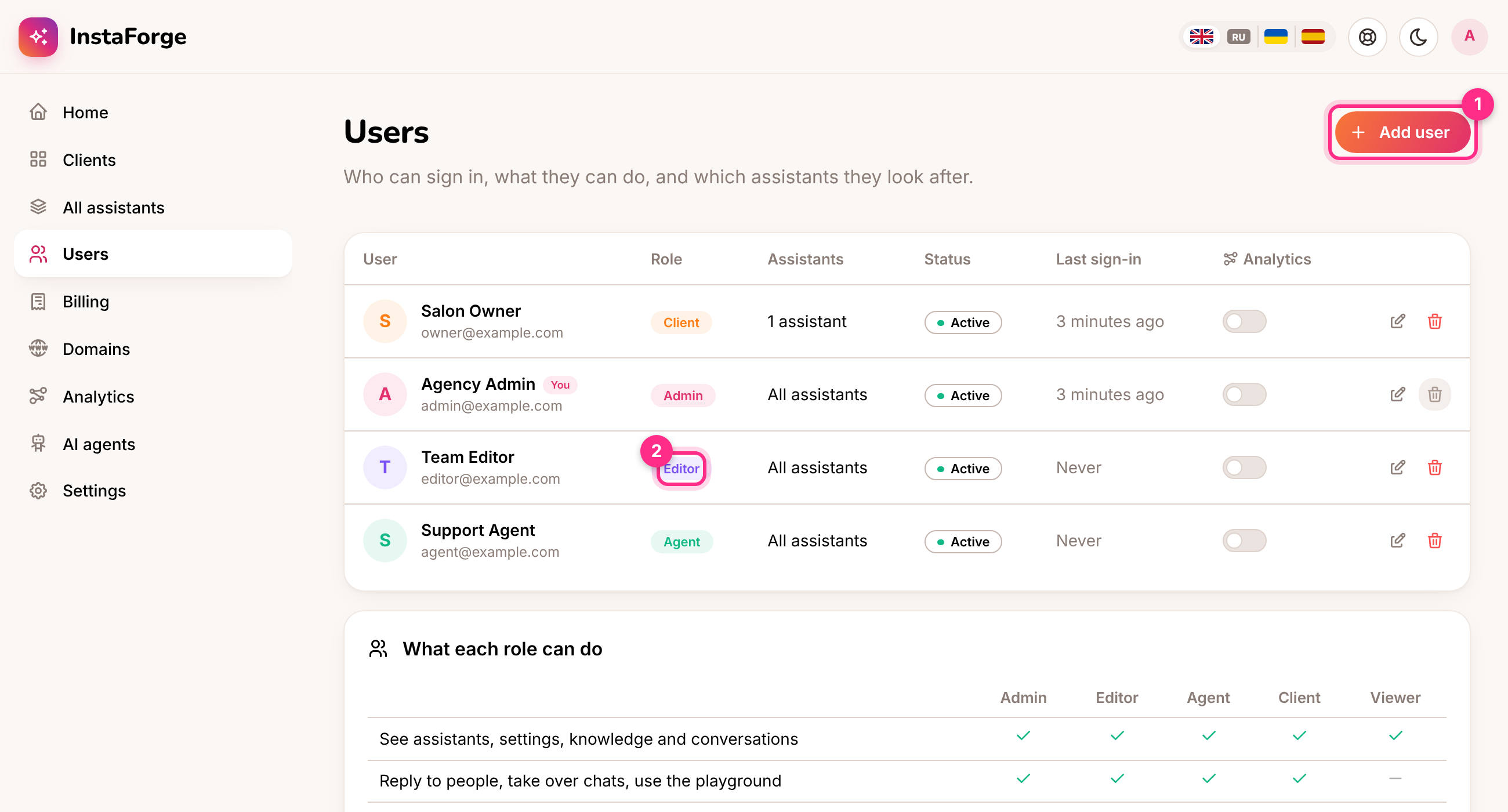Open the help lifebuoy icon
Screen dimensions: 1508x812
pos(1368,37)
